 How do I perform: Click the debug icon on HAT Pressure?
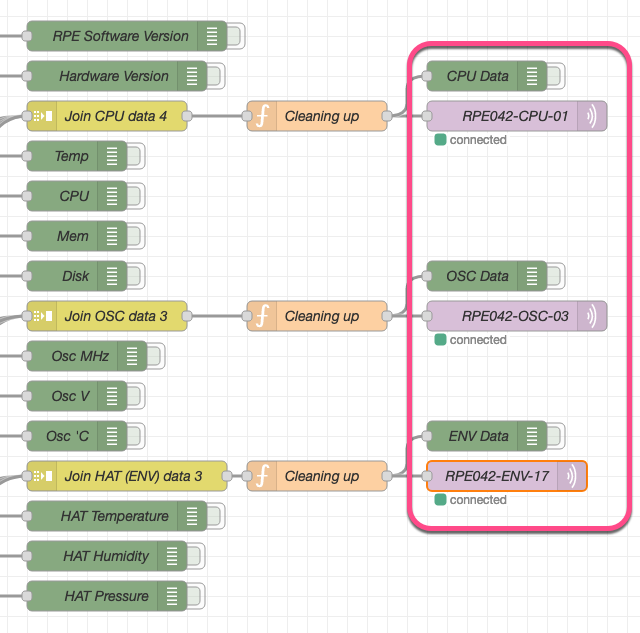pos(172,596)
